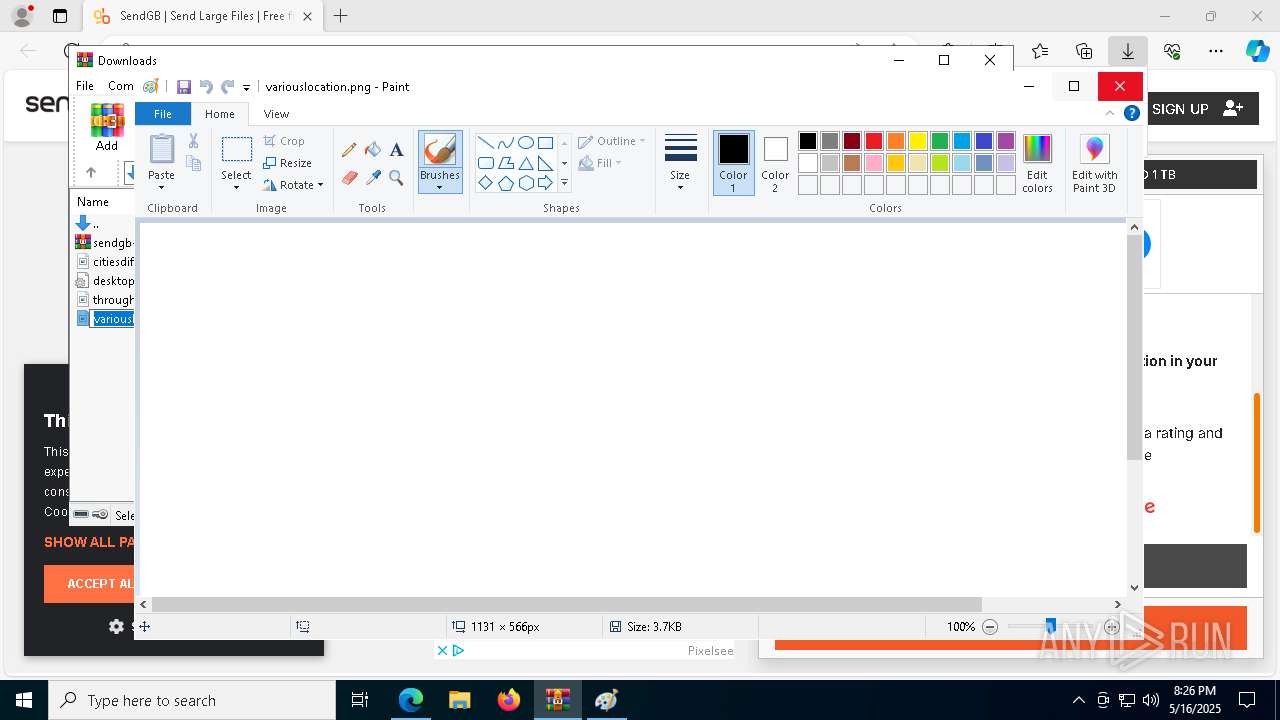
Task: Pick the purple color swatch
Action: pos(1006,141)
